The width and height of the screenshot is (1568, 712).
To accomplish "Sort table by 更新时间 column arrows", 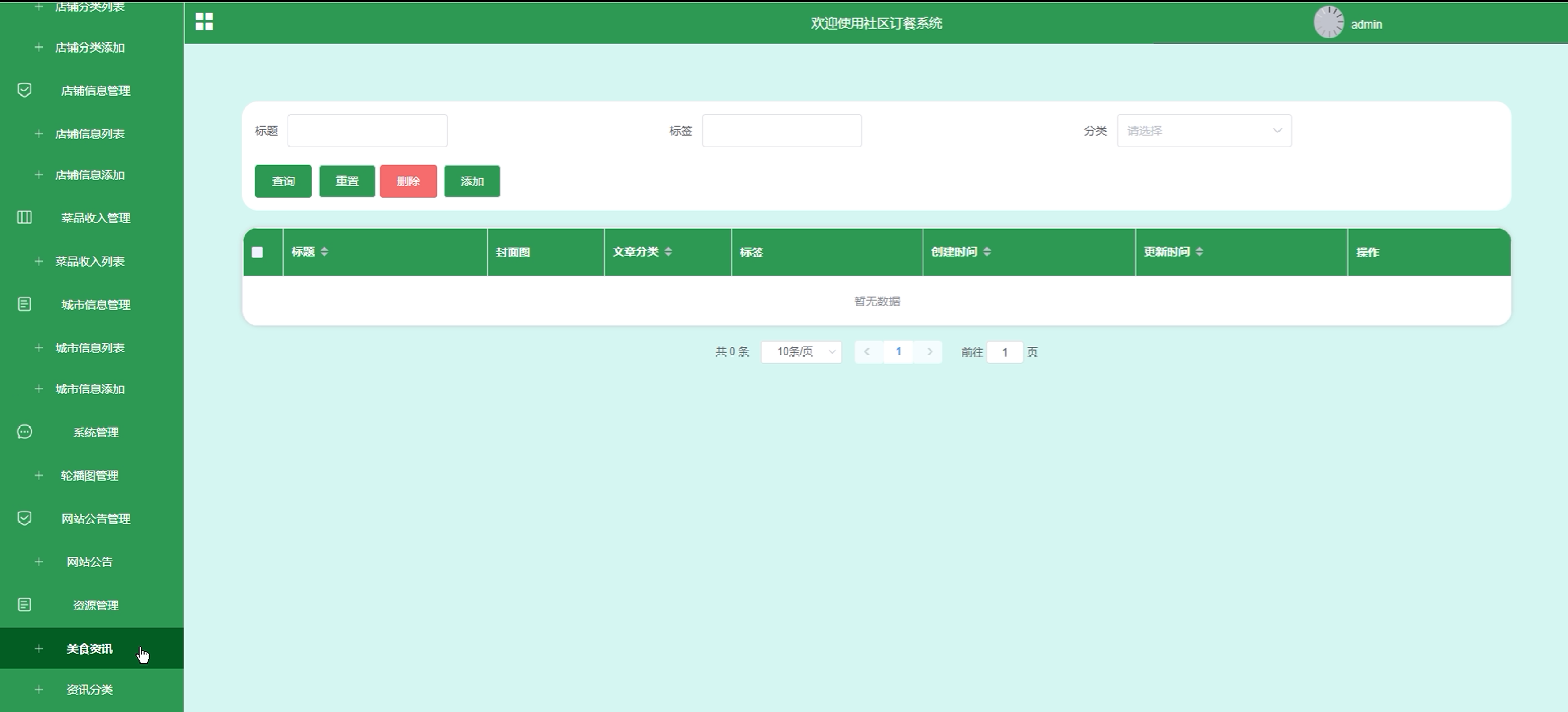I will (1200, 251).
